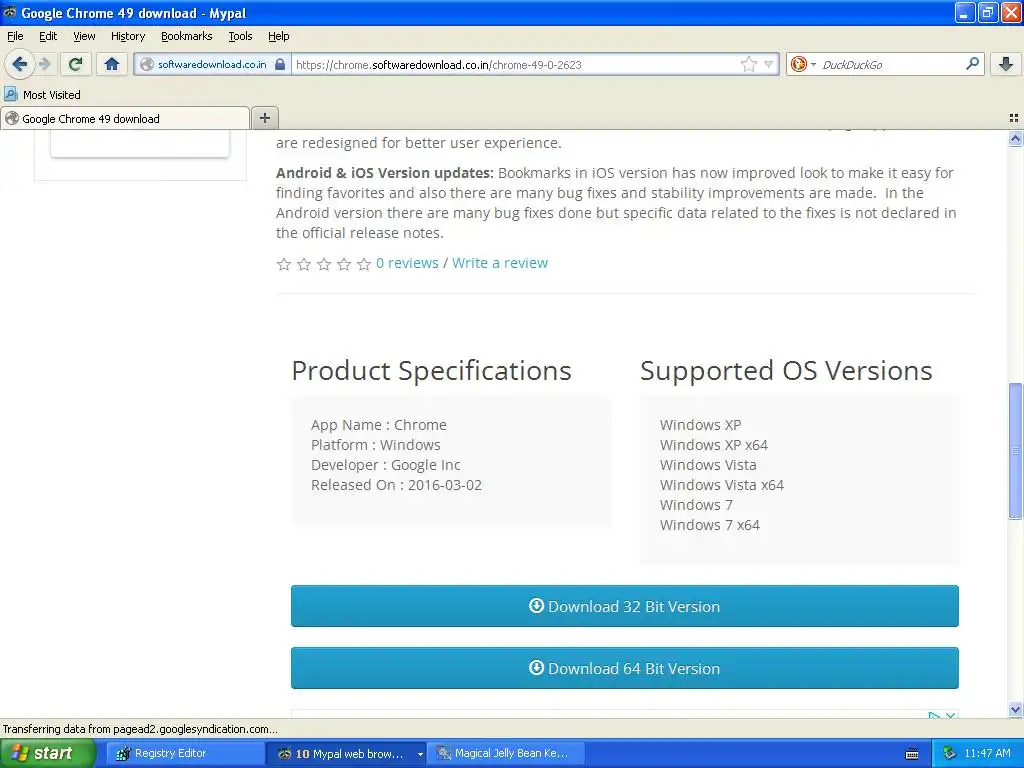This screenshot has height=768, width=1024.
Task: Open the Most Visited bookmarks folder
Action: [x=42, y=95]
